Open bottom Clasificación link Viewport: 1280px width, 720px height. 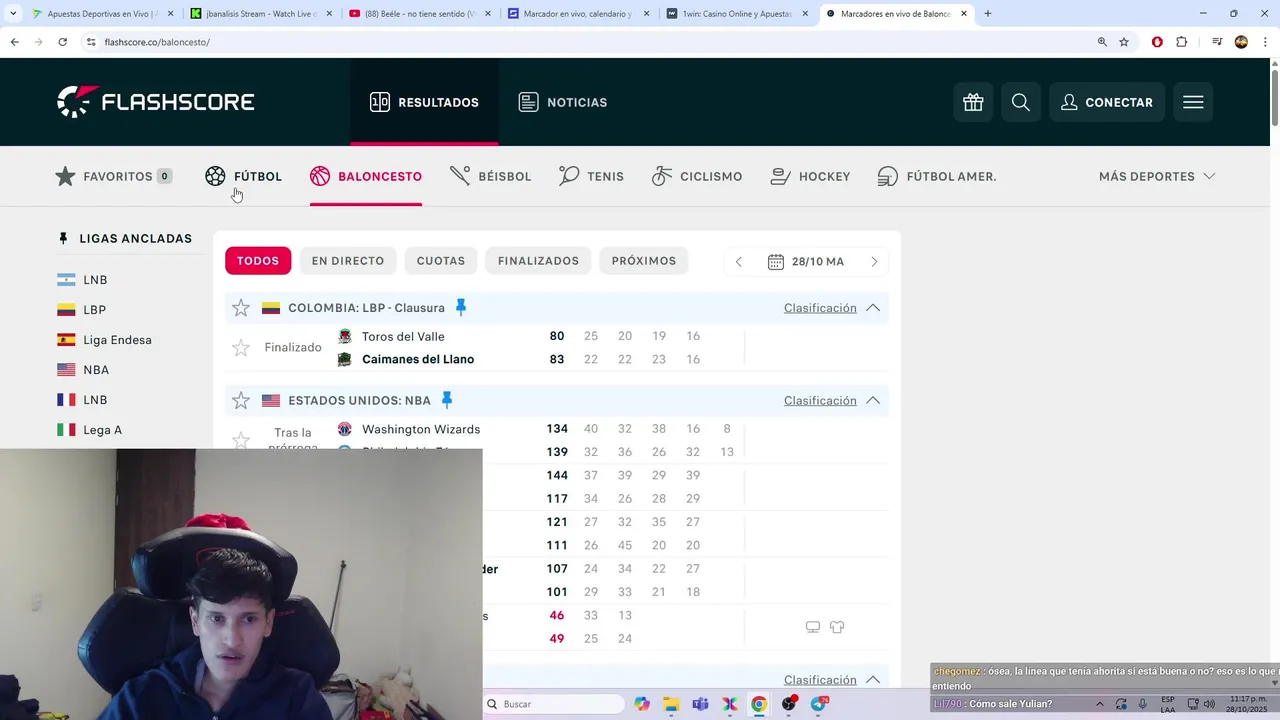click(x=820, y=680)
